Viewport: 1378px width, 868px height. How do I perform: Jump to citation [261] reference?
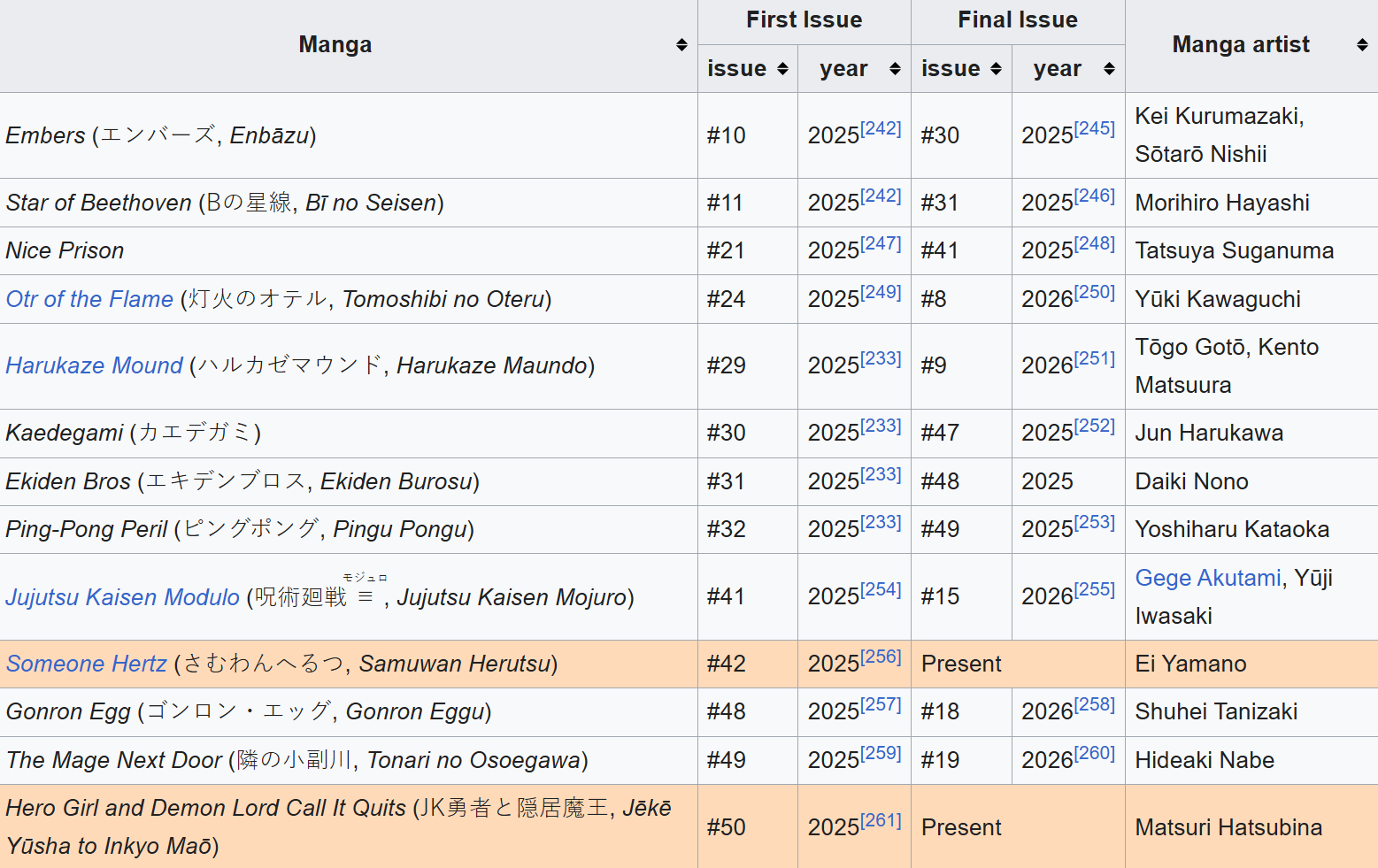881,820
